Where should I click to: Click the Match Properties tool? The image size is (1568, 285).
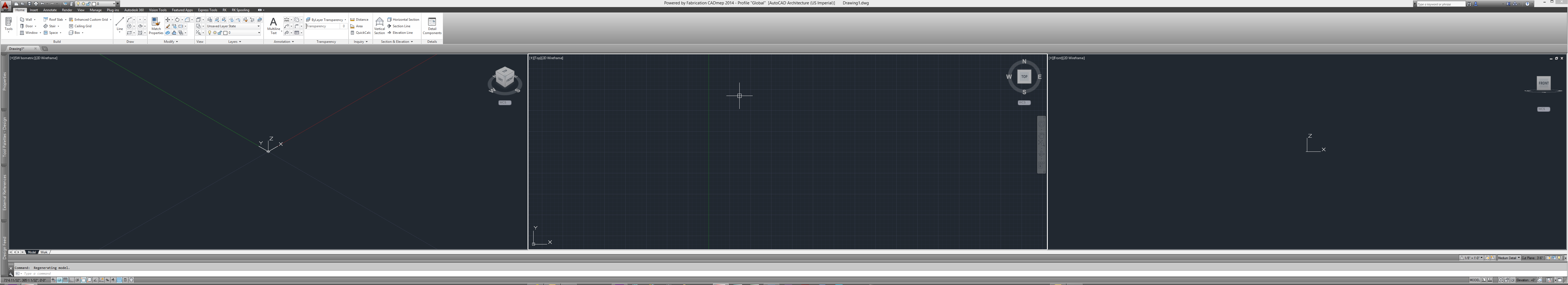[156, 26]
